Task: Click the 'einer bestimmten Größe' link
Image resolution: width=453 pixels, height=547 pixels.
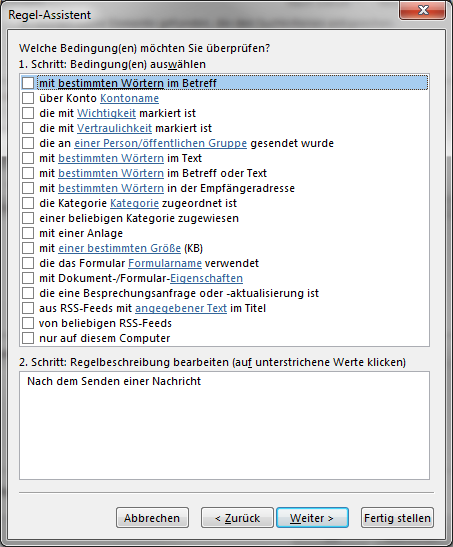Action: coord(120,248)
